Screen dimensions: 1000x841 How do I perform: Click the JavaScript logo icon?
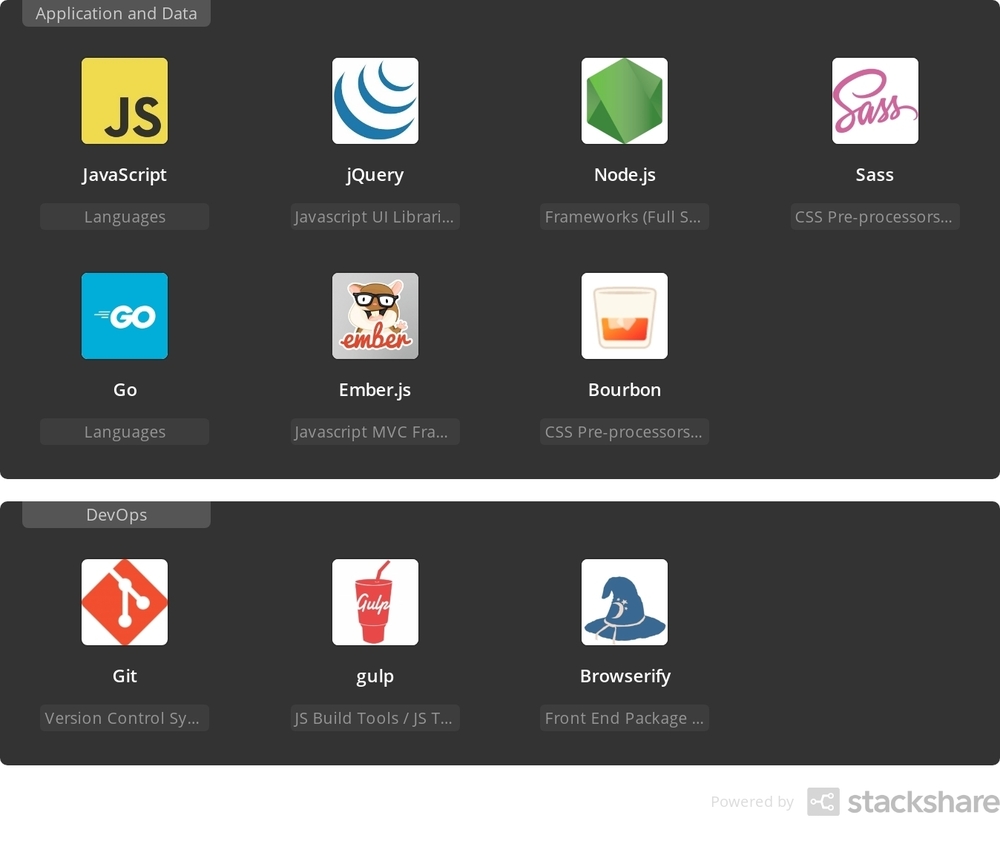(124, 100)
